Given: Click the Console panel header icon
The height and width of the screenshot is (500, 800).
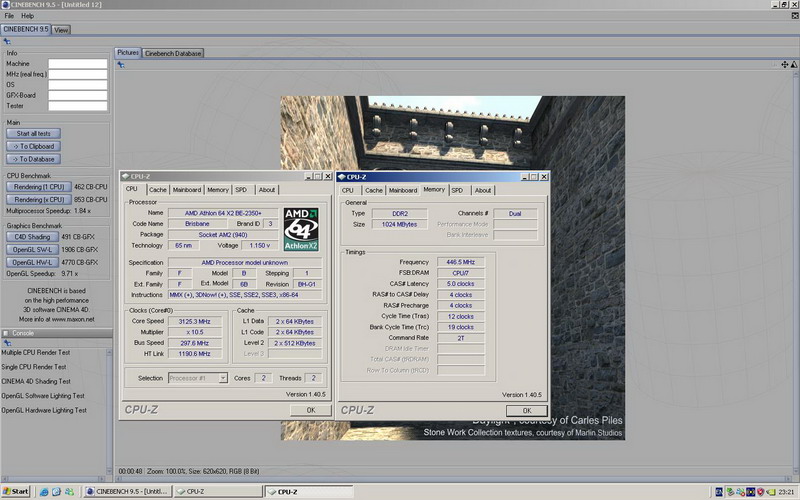Looking at the screenshot, I should click(6, 333).
